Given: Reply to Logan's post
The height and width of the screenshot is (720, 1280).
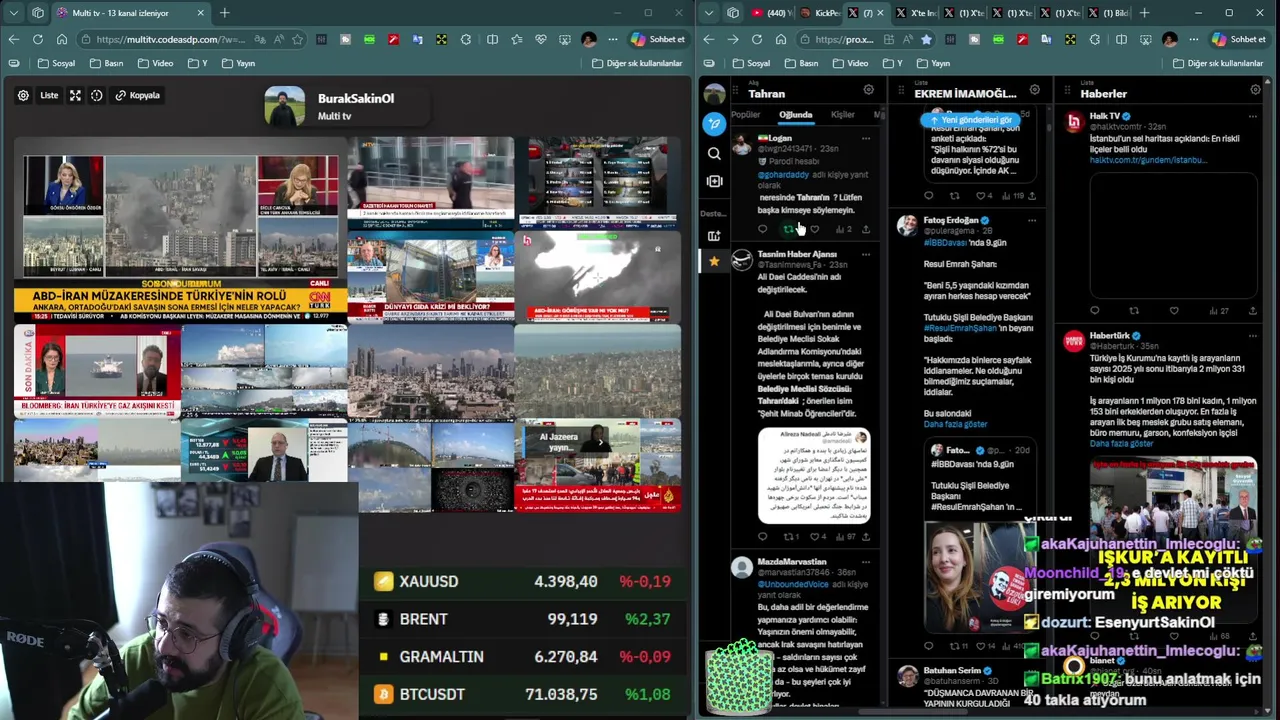Looking at the screenshot, I should pyautogui.click(x=762, y=229).
